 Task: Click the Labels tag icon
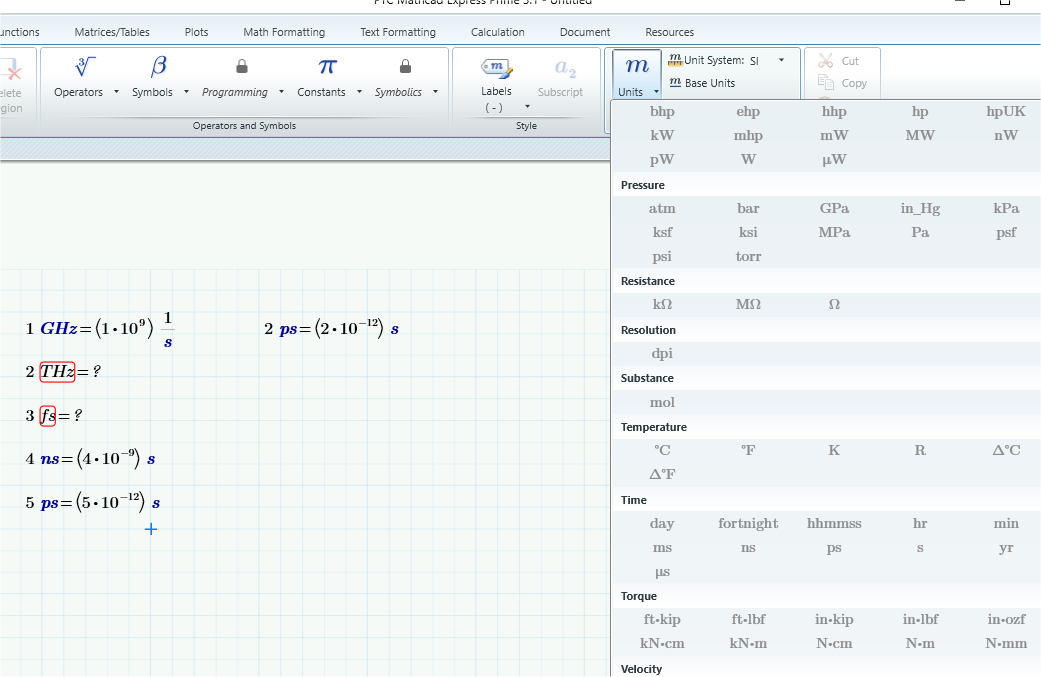tap(497, 68)
